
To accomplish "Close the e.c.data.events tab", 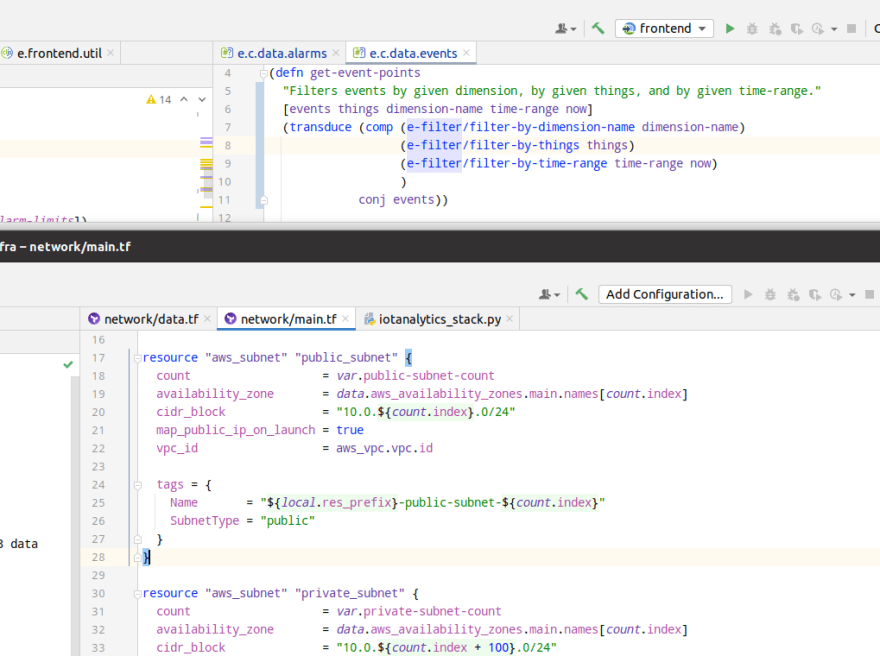I will pos(466,53).
